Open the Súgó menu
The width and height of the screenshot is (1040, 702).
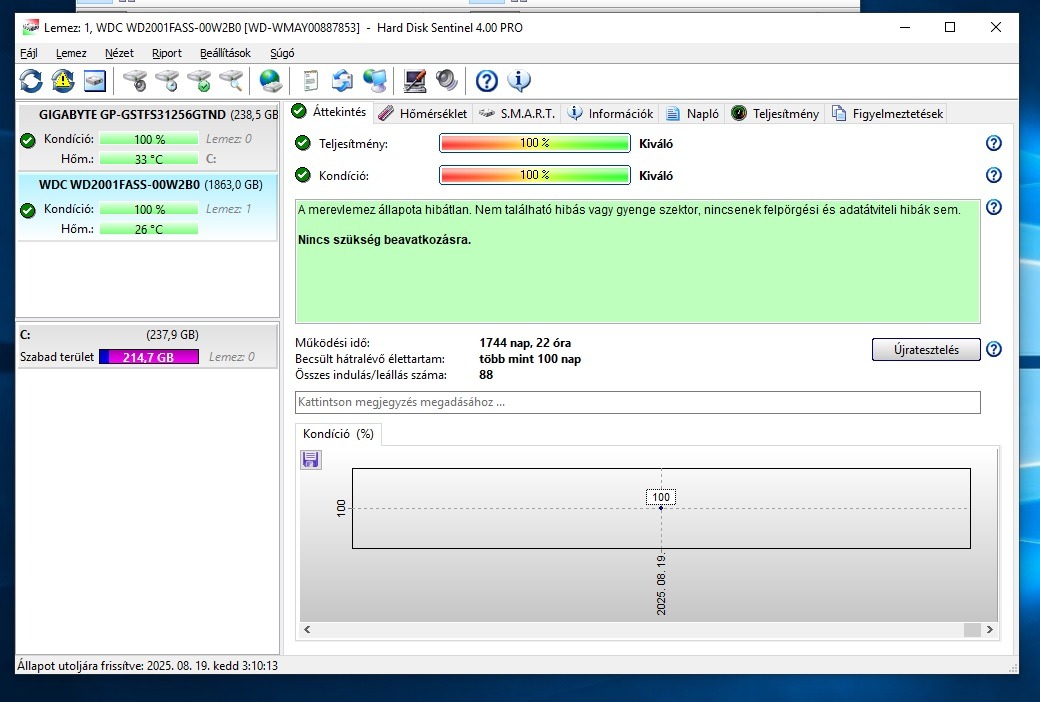[282, 53]
